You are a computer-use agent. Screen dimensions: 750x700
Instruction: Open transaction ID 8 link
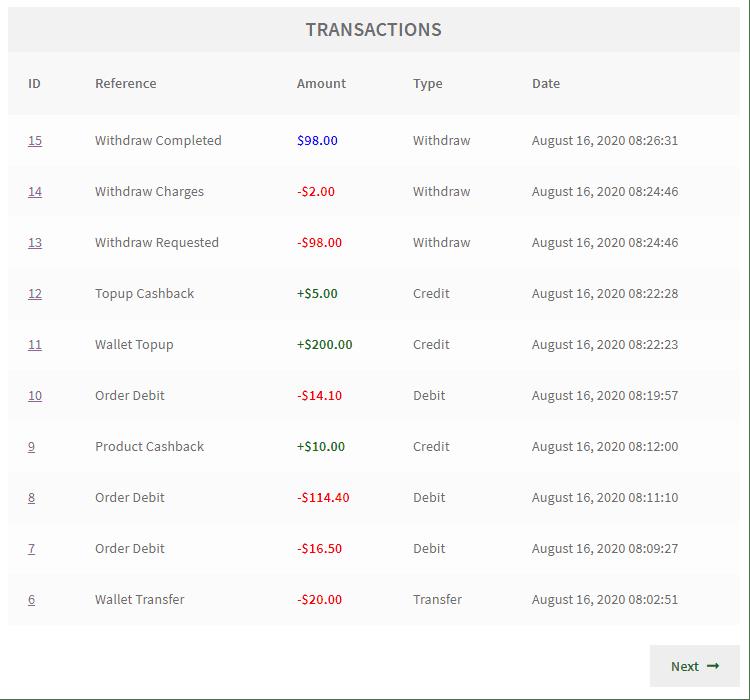pos(32,498)
